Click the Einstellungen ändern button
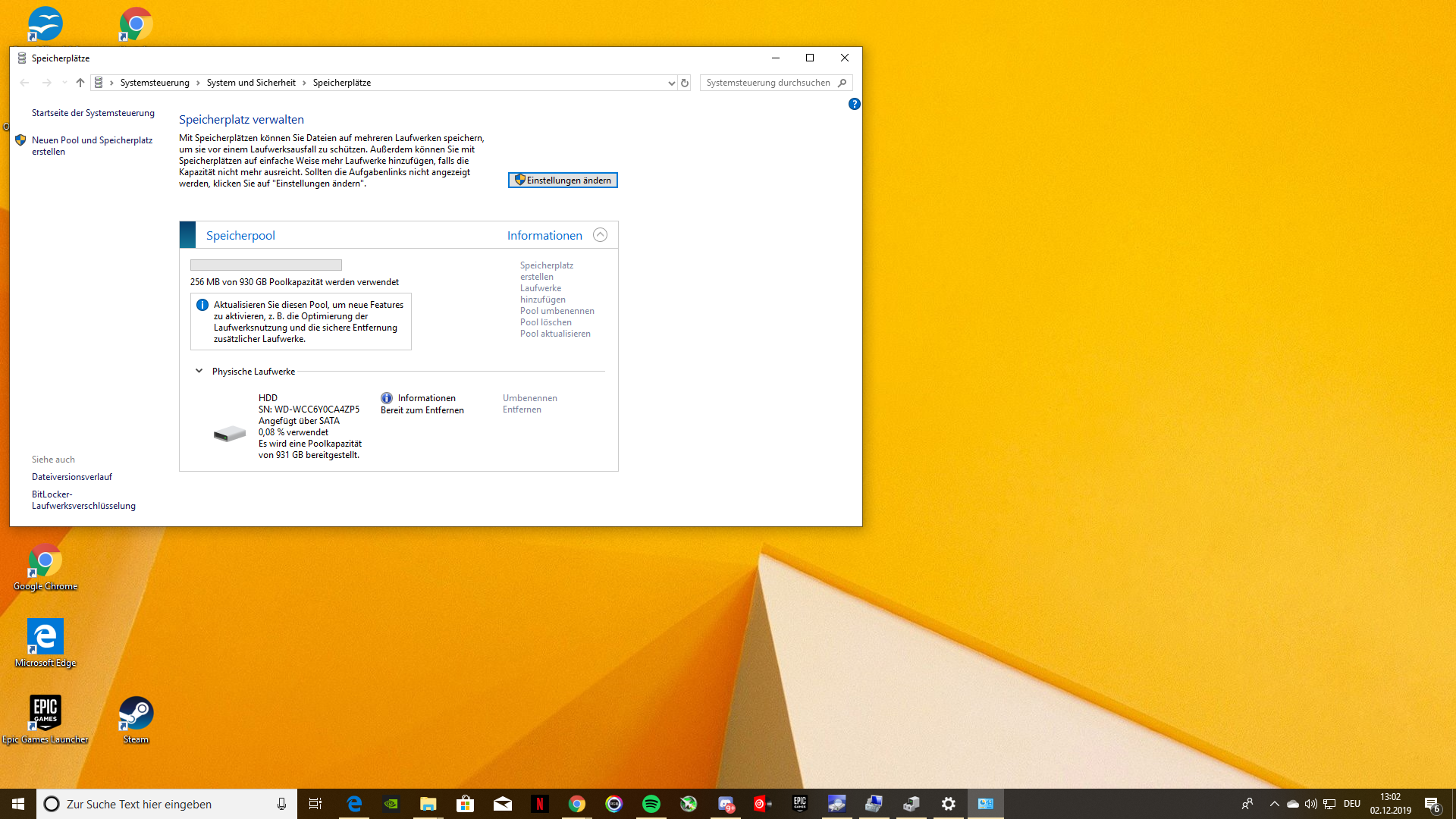1456x819 pixels. [x=563, y=180]
